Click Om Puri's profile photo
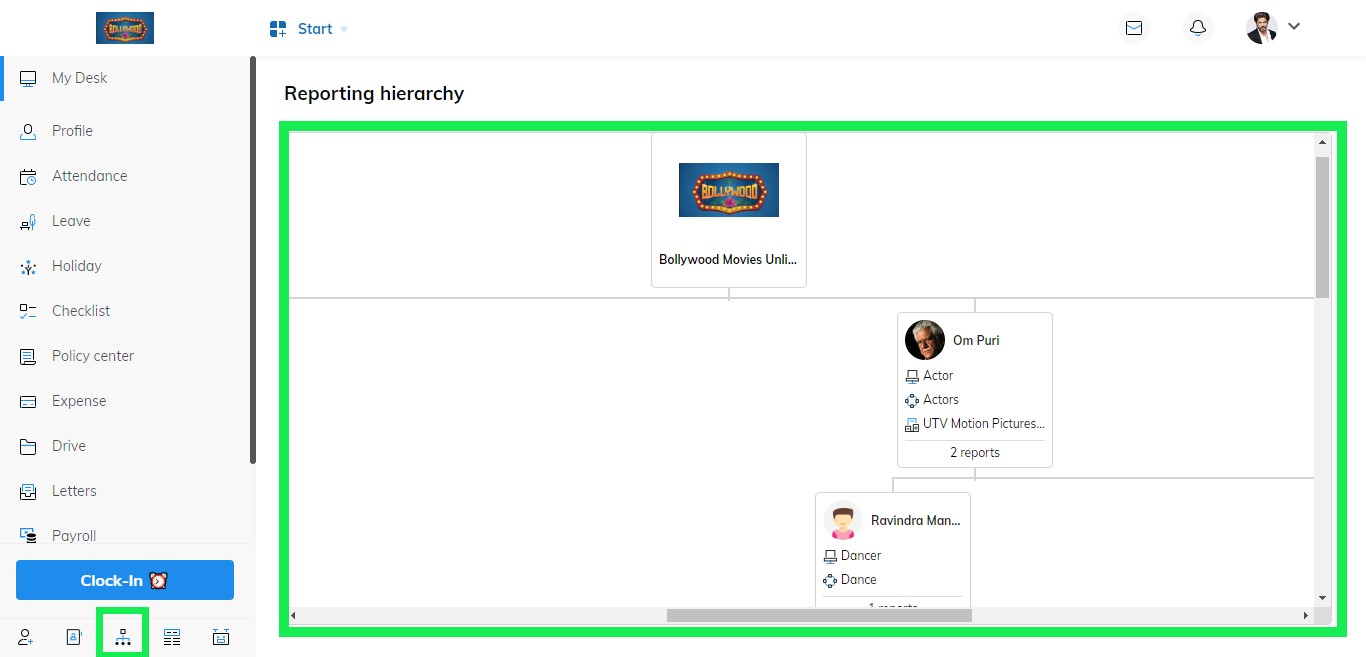 [925, 340]
